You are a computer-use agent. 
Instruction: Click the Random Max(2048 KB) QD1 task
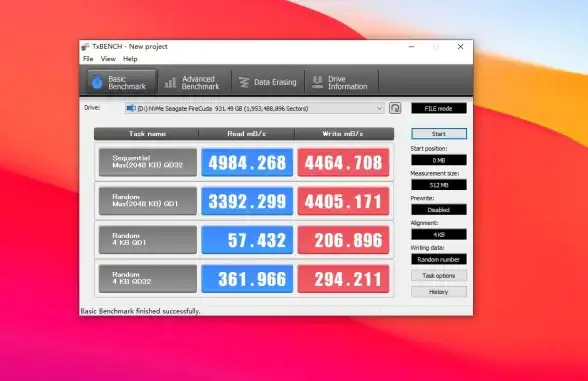point(148,201)
